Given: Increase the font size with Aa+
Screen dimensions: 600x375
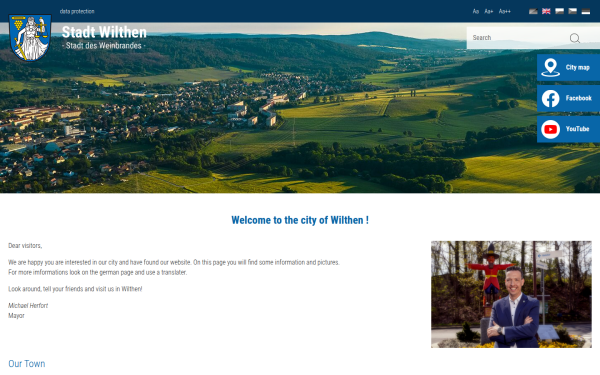Looking at the screenshot, I should click(489, 11).
